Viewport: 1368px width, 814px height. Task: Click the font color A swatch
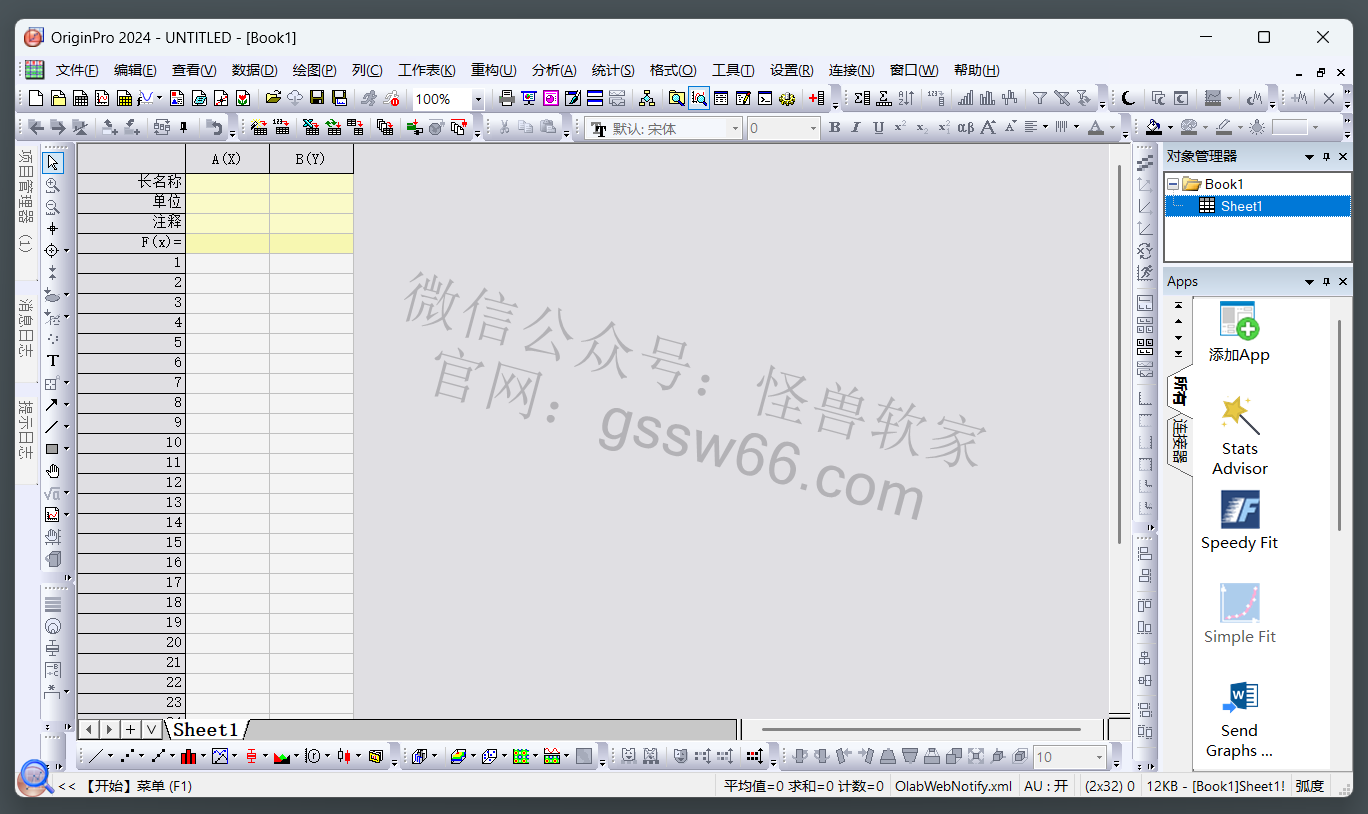pyautogui.click(x=1096, y=127)
